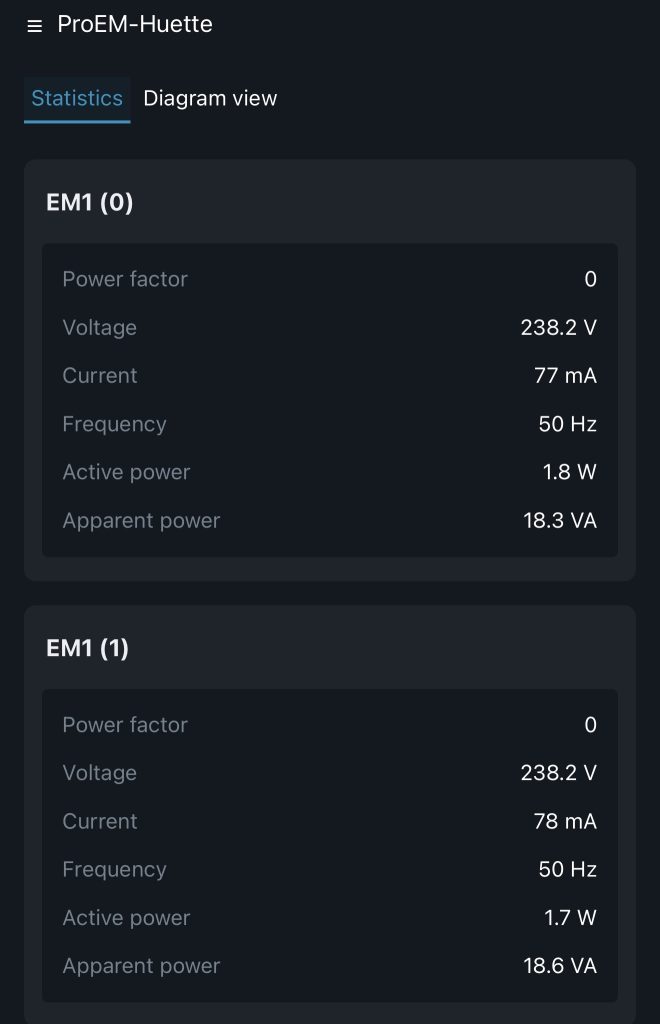Image resolution: width=660 pixels, height=1024 pixels.
Task: Click EM1 (0) Frequency row
Action: 330,424
